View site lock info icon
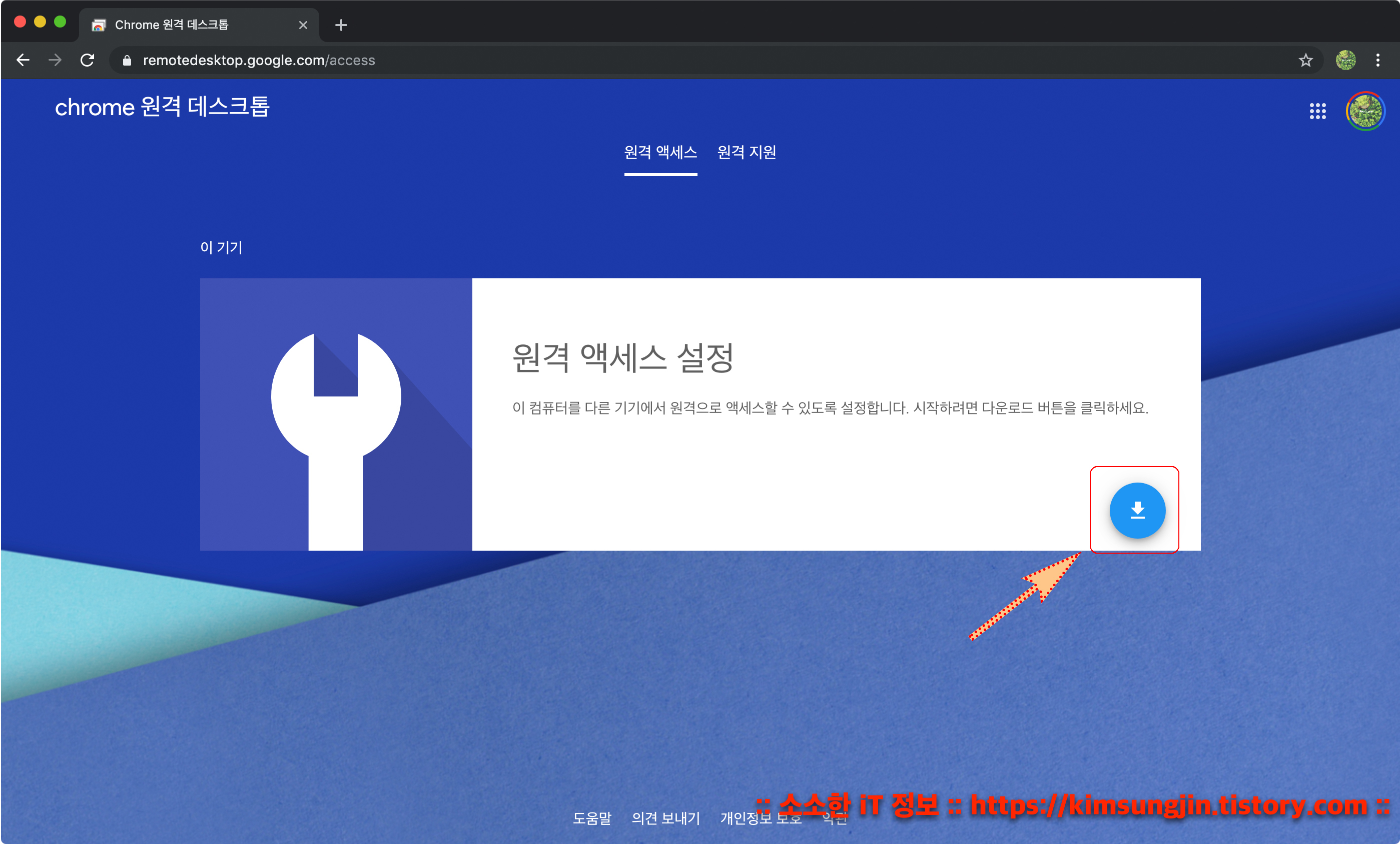The image size is (1400, 845). tap(127, 60)
